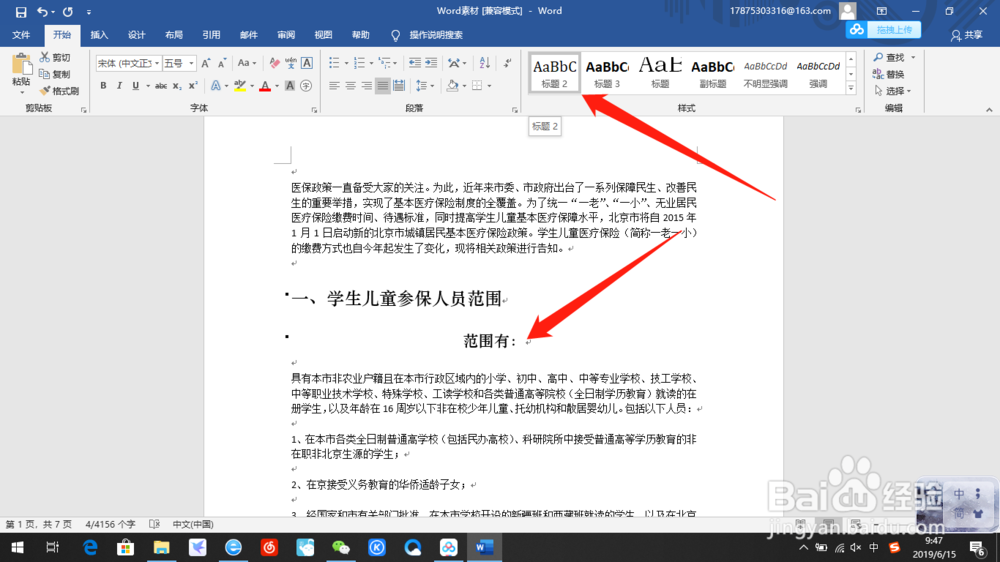
Task: Apply the 副标题 subtitle style
Action: (x=713, y=73)
